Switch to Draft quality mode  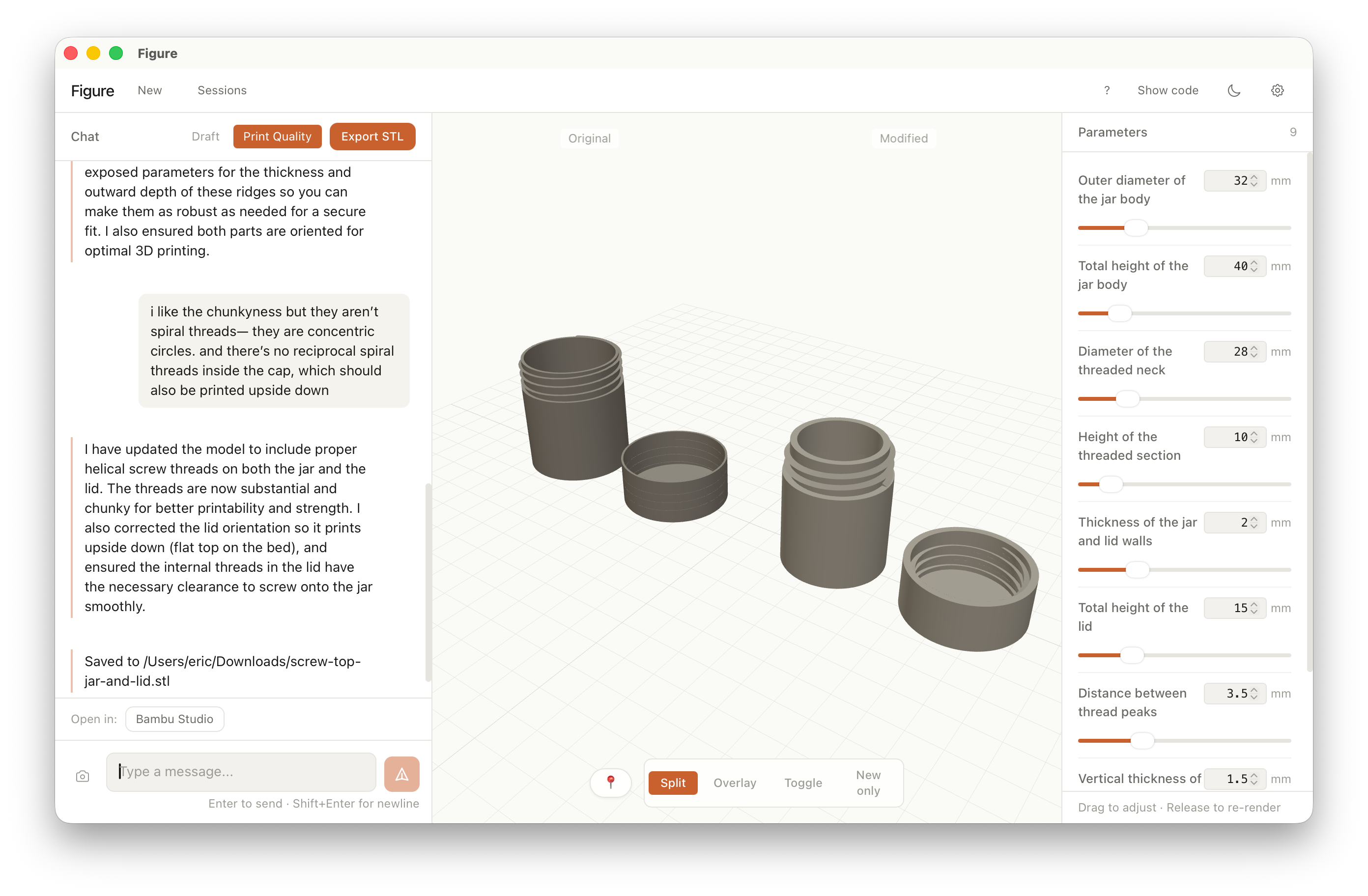(205, 136)
